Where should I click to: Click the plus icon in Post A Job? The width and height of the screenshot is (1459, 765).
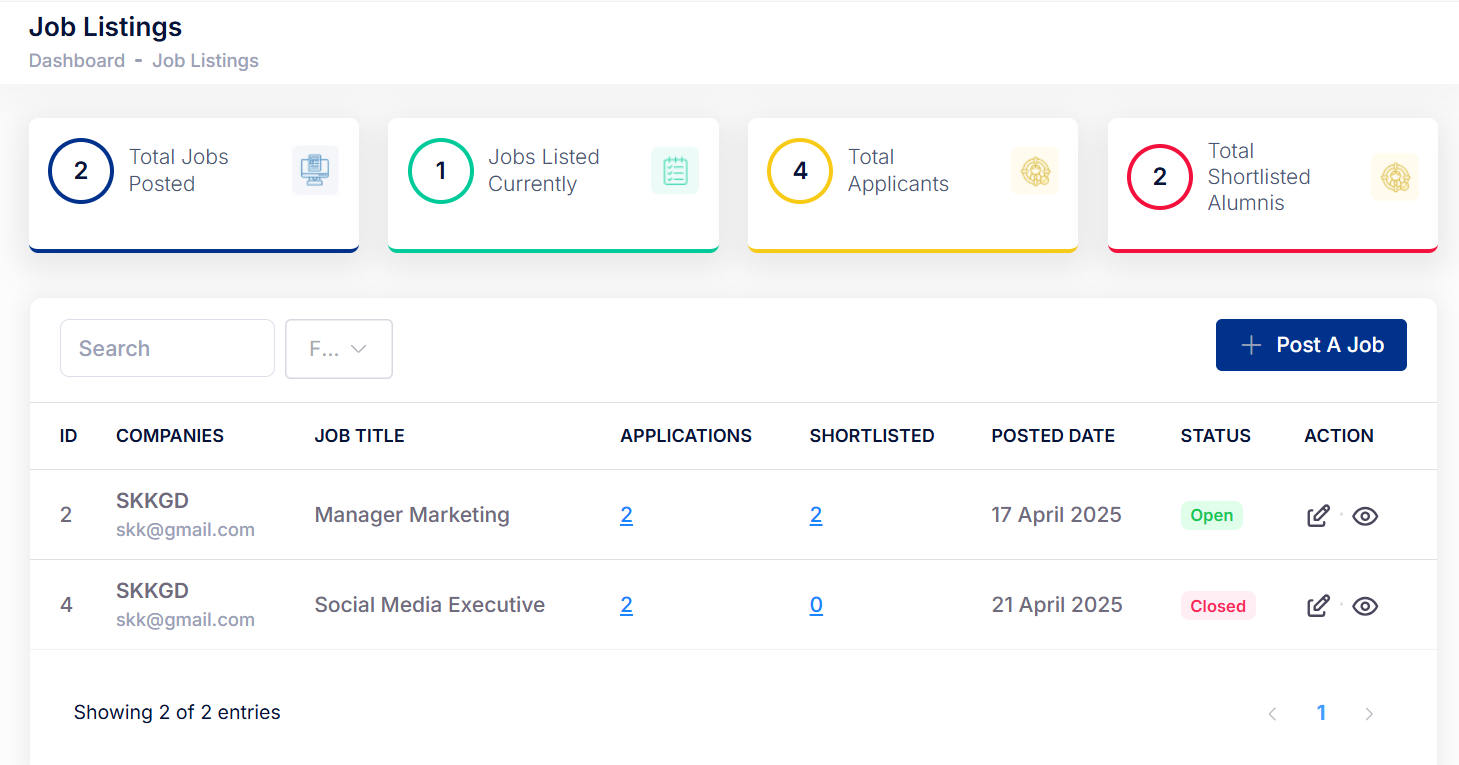coord(1251,345)
